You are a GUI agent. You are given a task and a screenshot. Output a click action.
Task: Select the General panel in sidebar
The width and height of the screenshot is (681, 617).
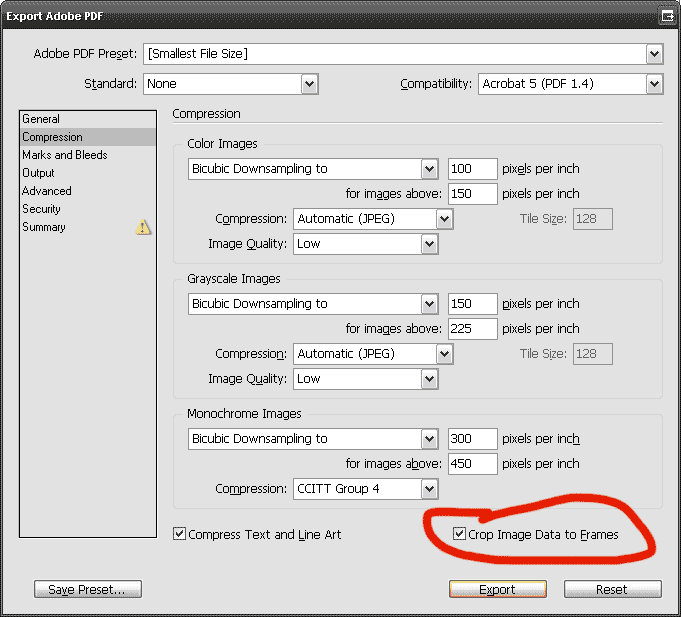(x=88, y=119)
